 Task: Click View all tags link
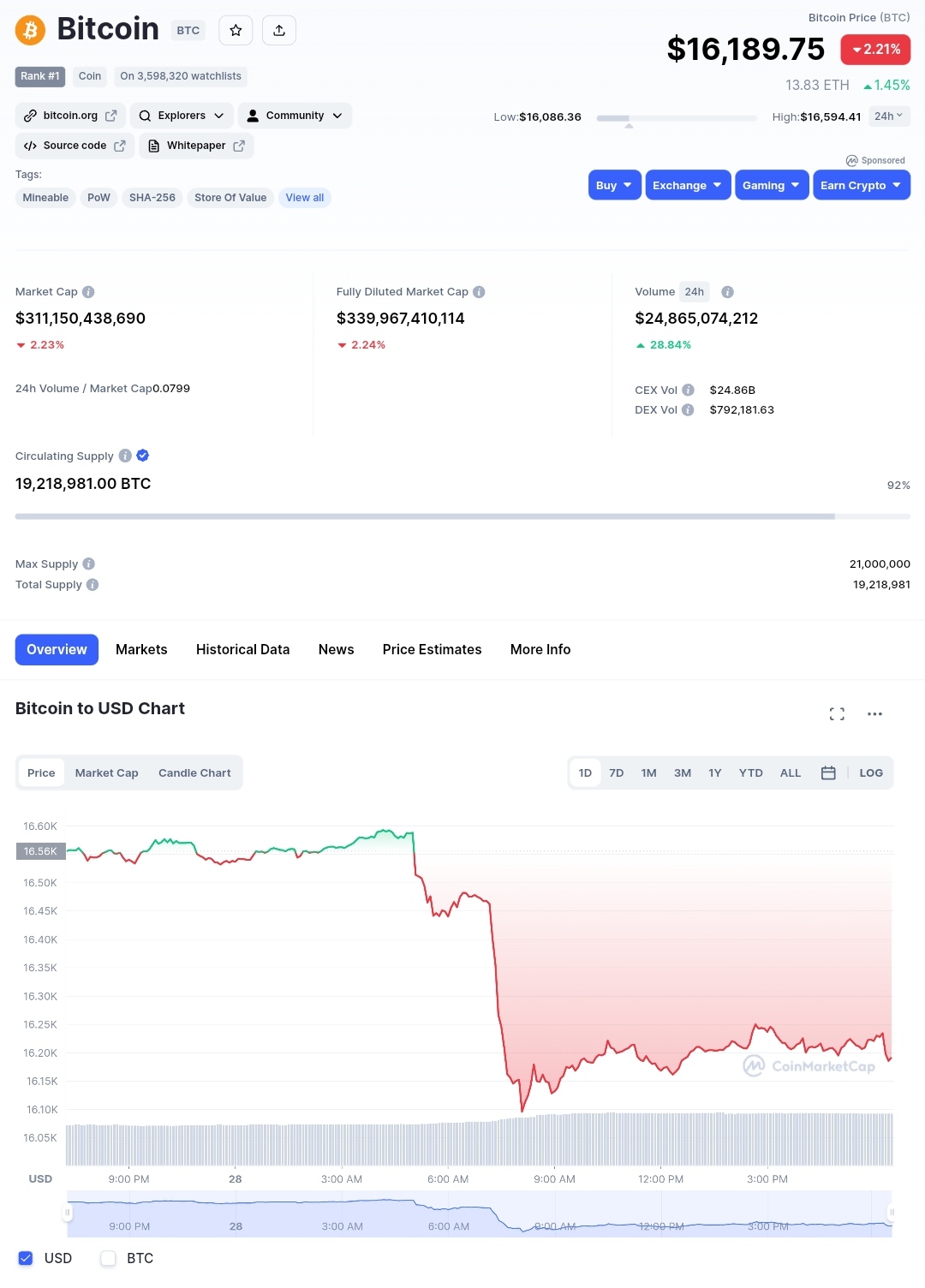pyautogui.click(x=305, y=198)
